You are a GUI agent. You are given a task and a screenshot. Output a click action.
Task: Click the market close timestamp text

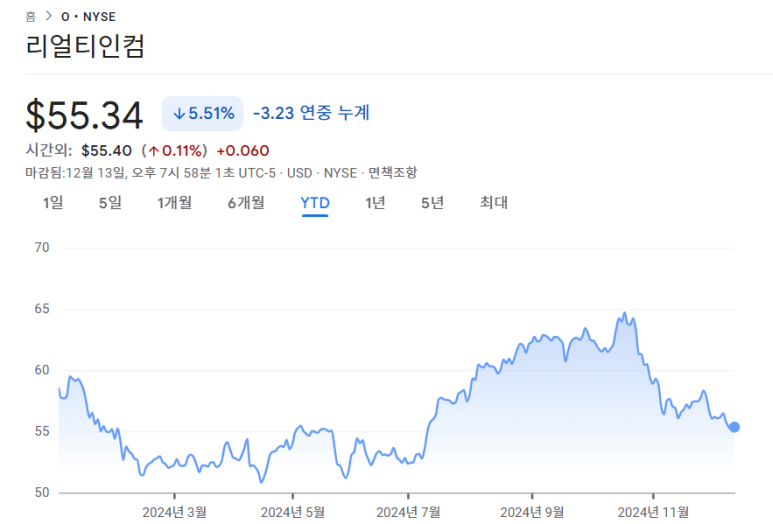150,173
